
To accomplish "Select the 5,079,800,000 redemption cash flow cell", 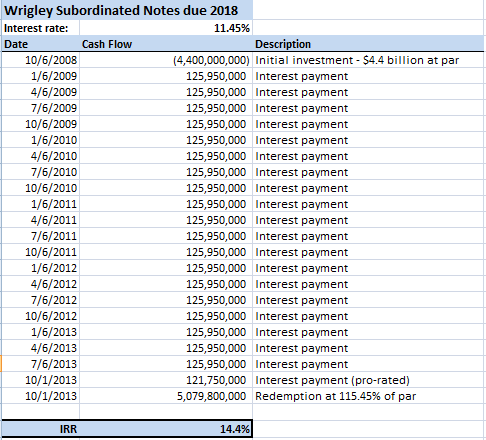I will point(166,396).
